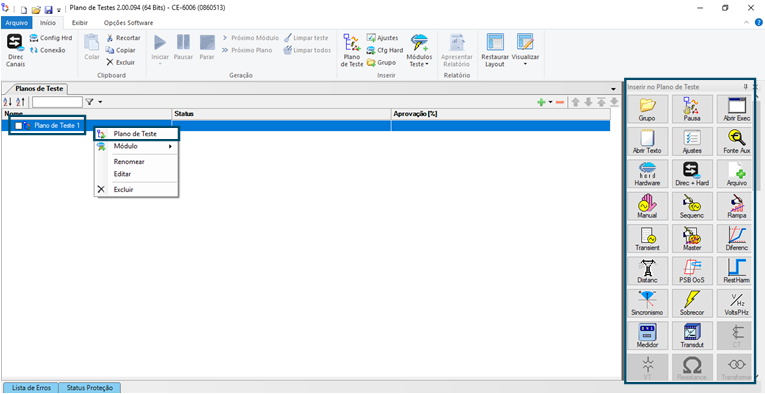This screenshot has width=765, height=394.
Task: Insert the Transient test module
Action: 646,238
